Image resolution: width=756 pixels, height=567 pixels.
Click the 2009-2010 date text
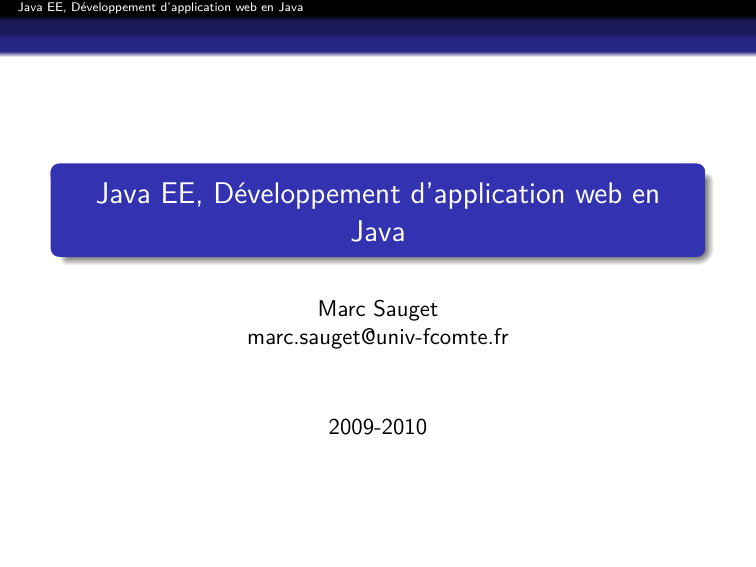[x=377, y=428]
